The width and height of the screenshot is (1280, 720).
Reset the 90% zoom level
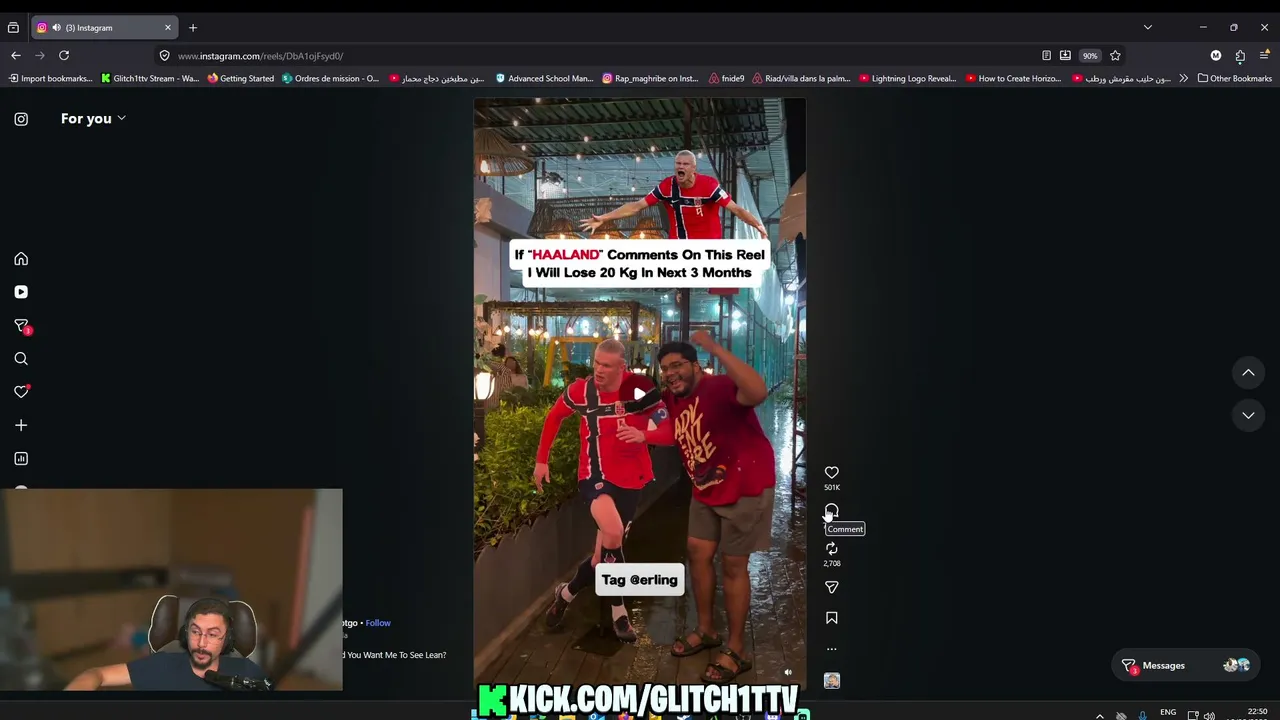(x=1090, y=56)
